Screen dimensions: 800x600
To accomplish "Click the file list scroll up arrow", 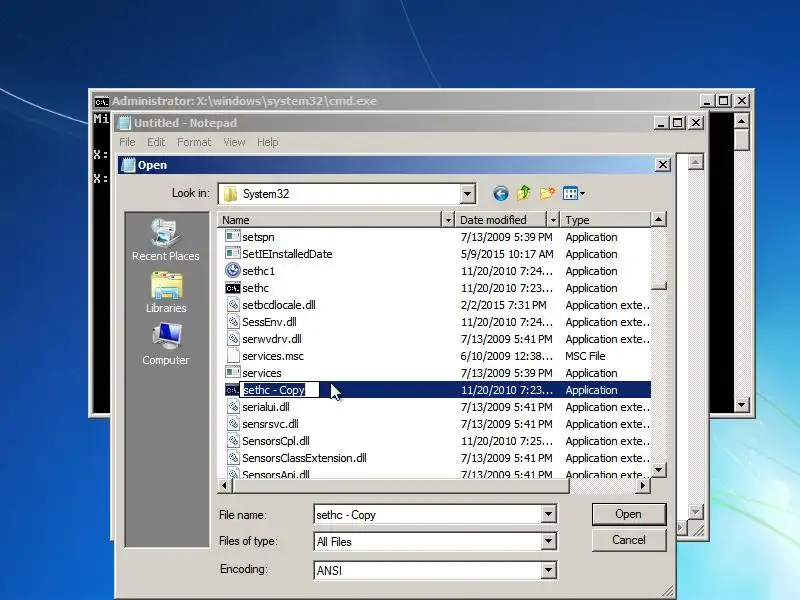I will click(659, 220).
